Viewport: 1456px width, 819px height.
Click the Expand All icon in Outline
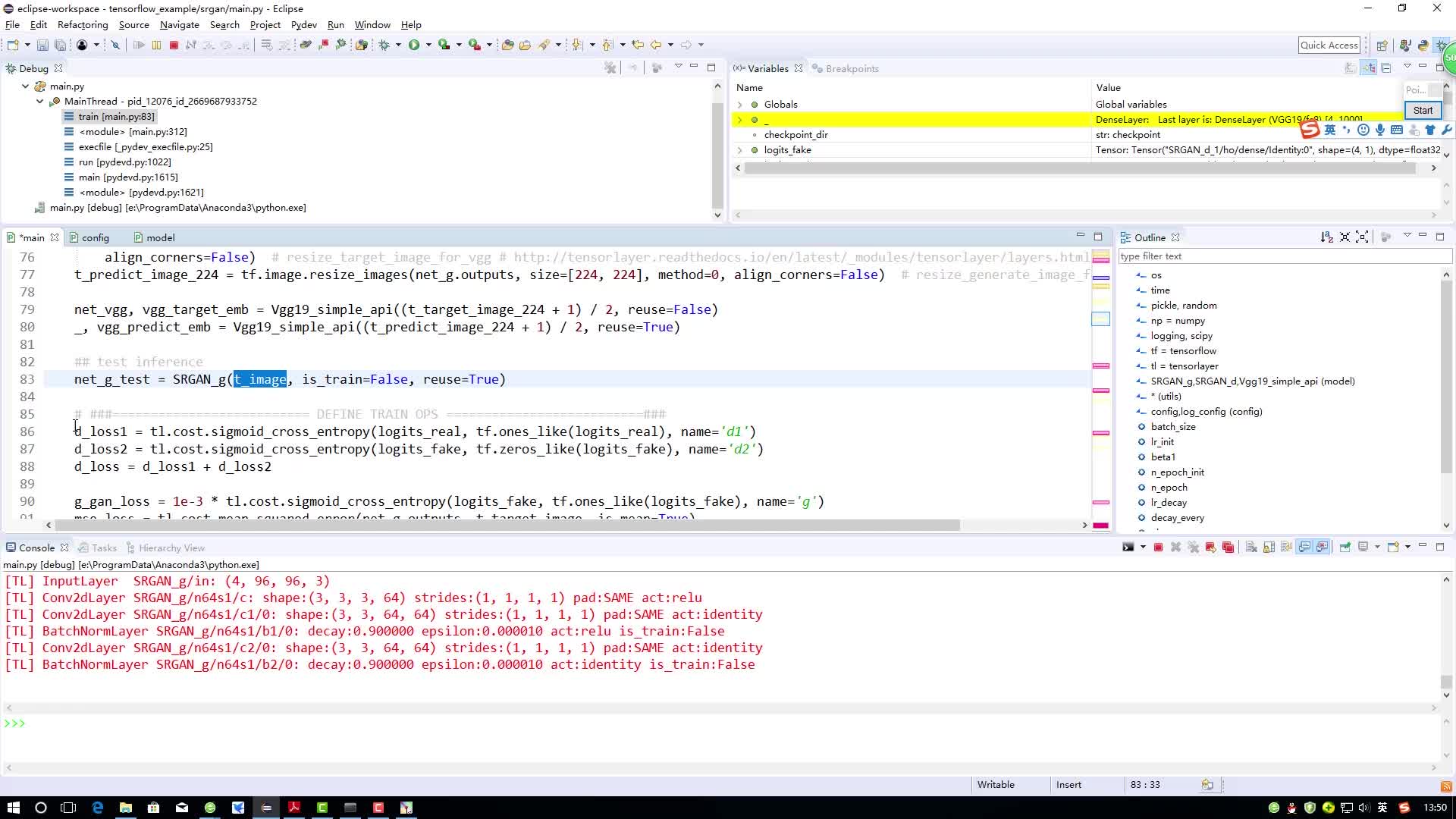(x=1362, y=237)
